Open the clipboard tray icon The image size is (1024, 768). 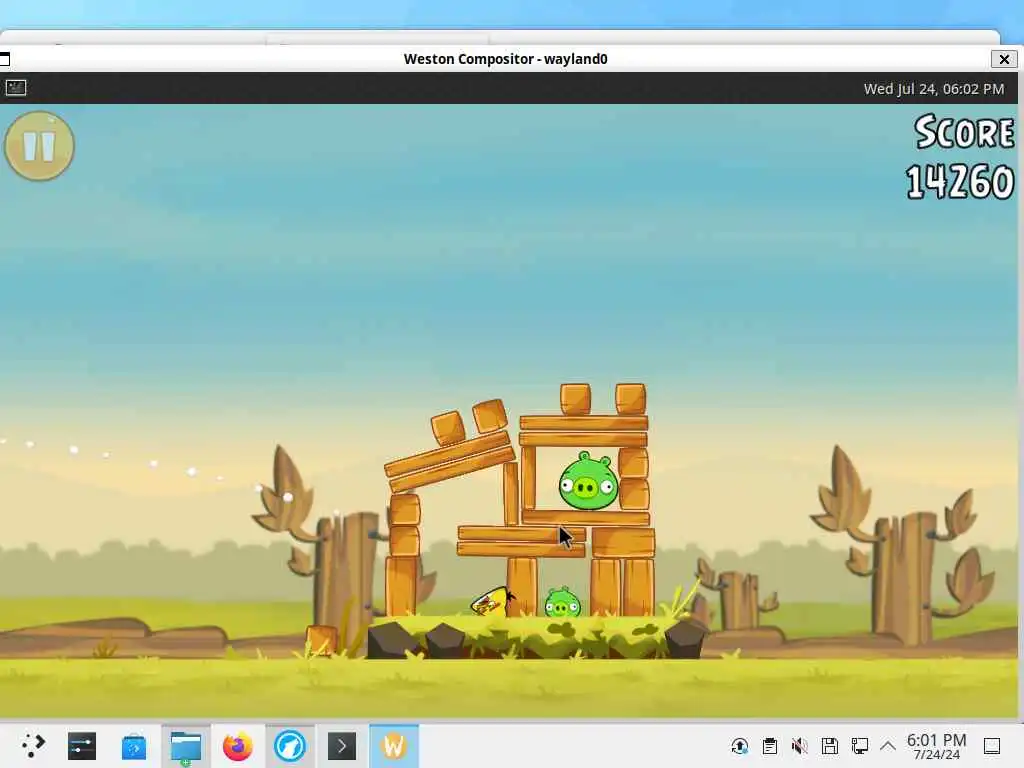click(770, 746)
